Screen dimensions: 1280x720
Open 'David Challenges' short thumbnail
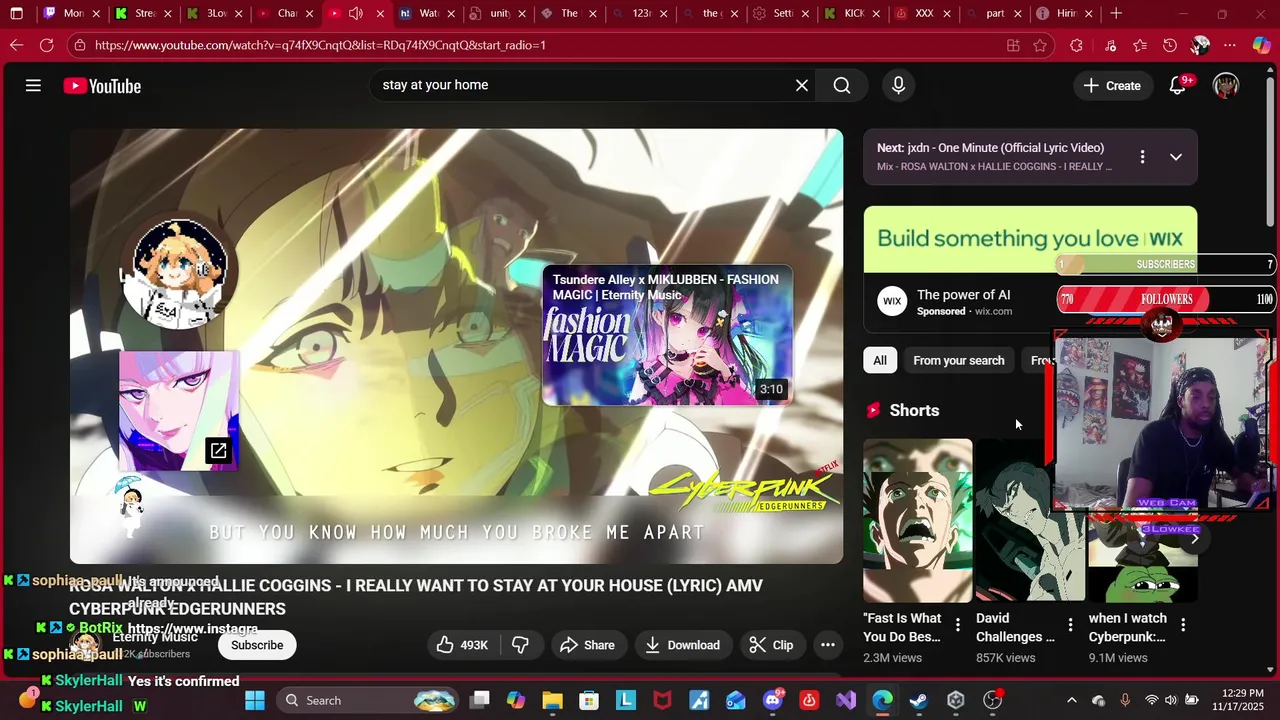point(1030,521)
